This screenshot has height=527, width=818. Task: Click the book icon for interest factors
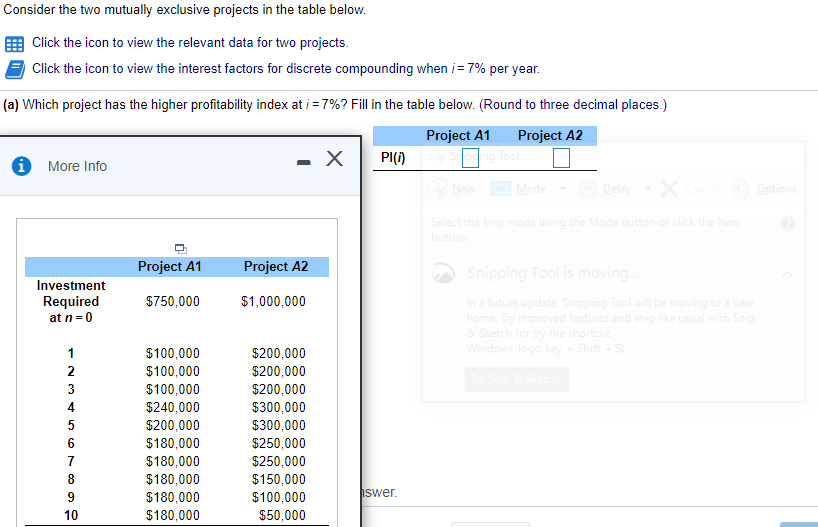(x=15, y=69)
